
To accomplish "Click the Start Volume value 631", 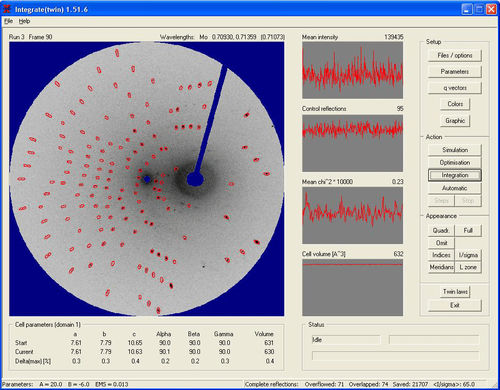I will [x=269, y=343].
